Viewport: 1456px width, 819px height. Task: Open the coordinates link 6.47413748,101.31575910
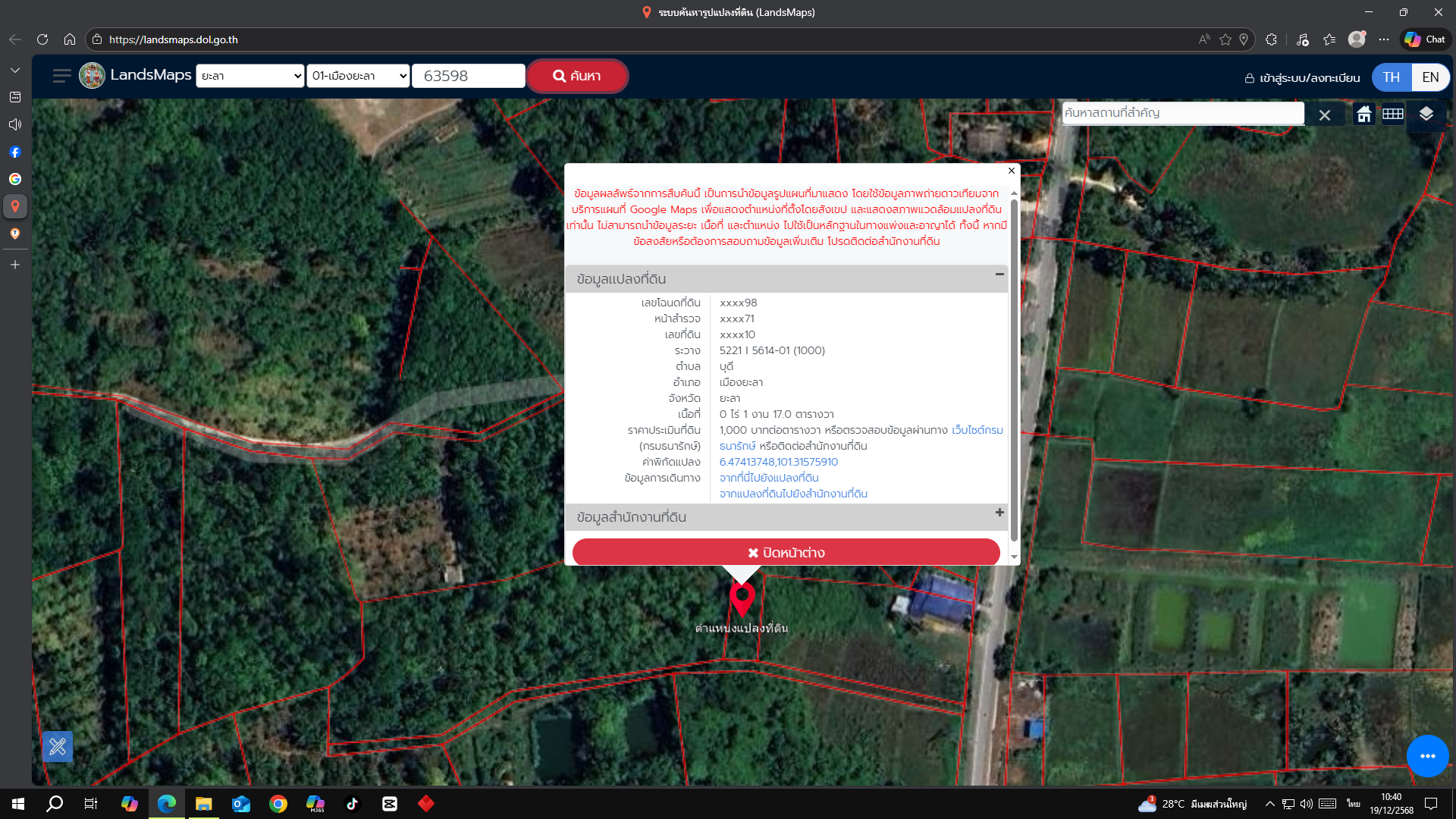[779, 462]
